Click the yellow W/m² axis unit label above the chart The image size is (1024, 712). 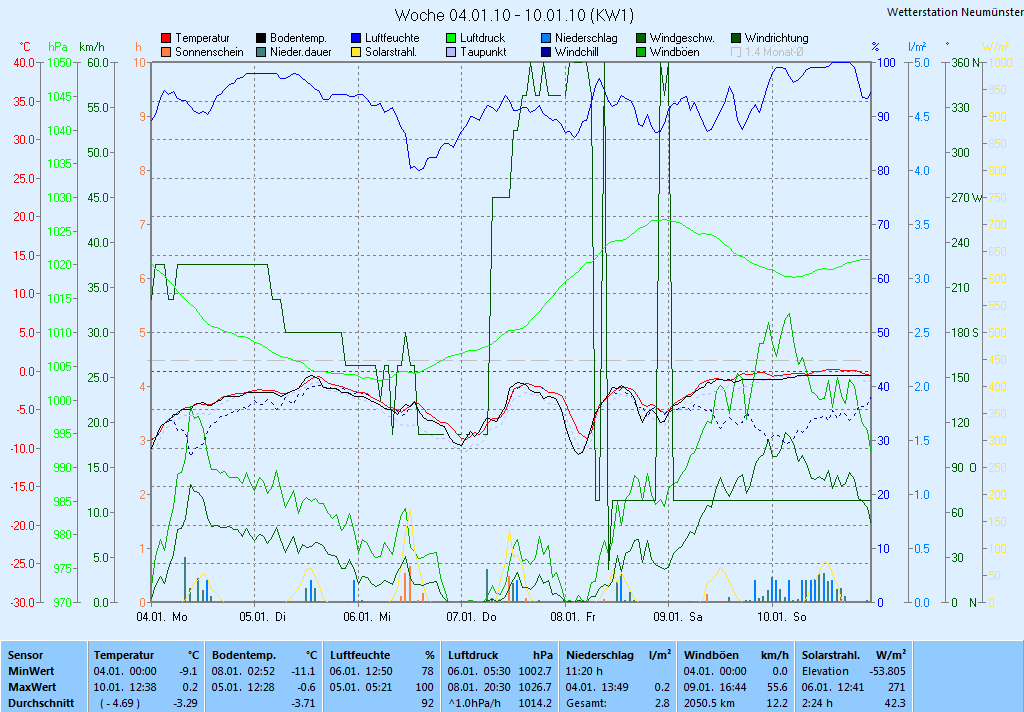coord(995,47)
